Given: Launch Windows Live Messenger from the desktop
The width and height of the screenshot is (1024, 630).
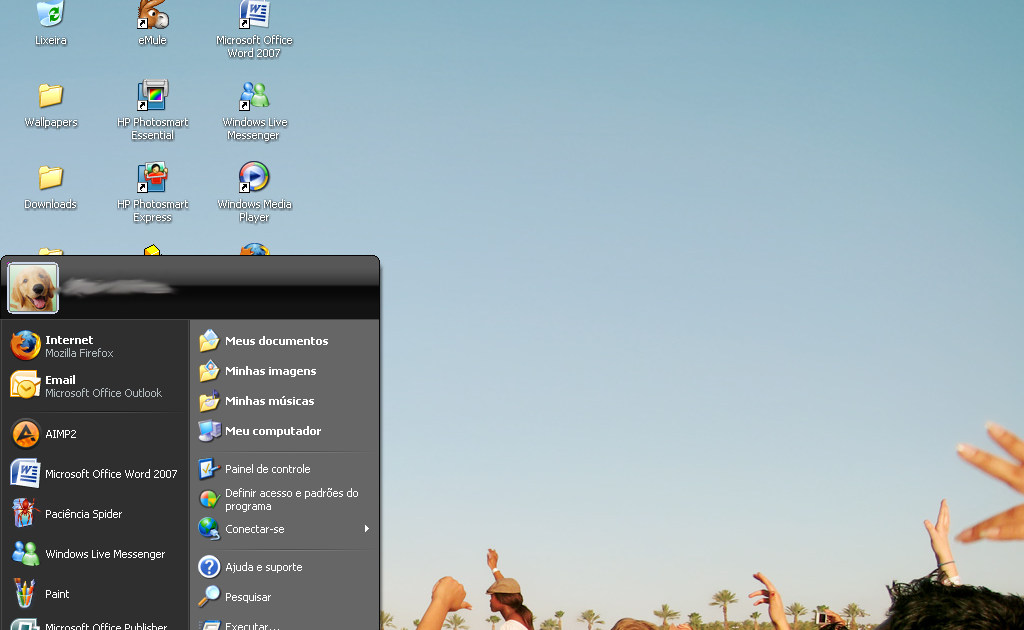Looking at the screenshot, I should (253, 103).
